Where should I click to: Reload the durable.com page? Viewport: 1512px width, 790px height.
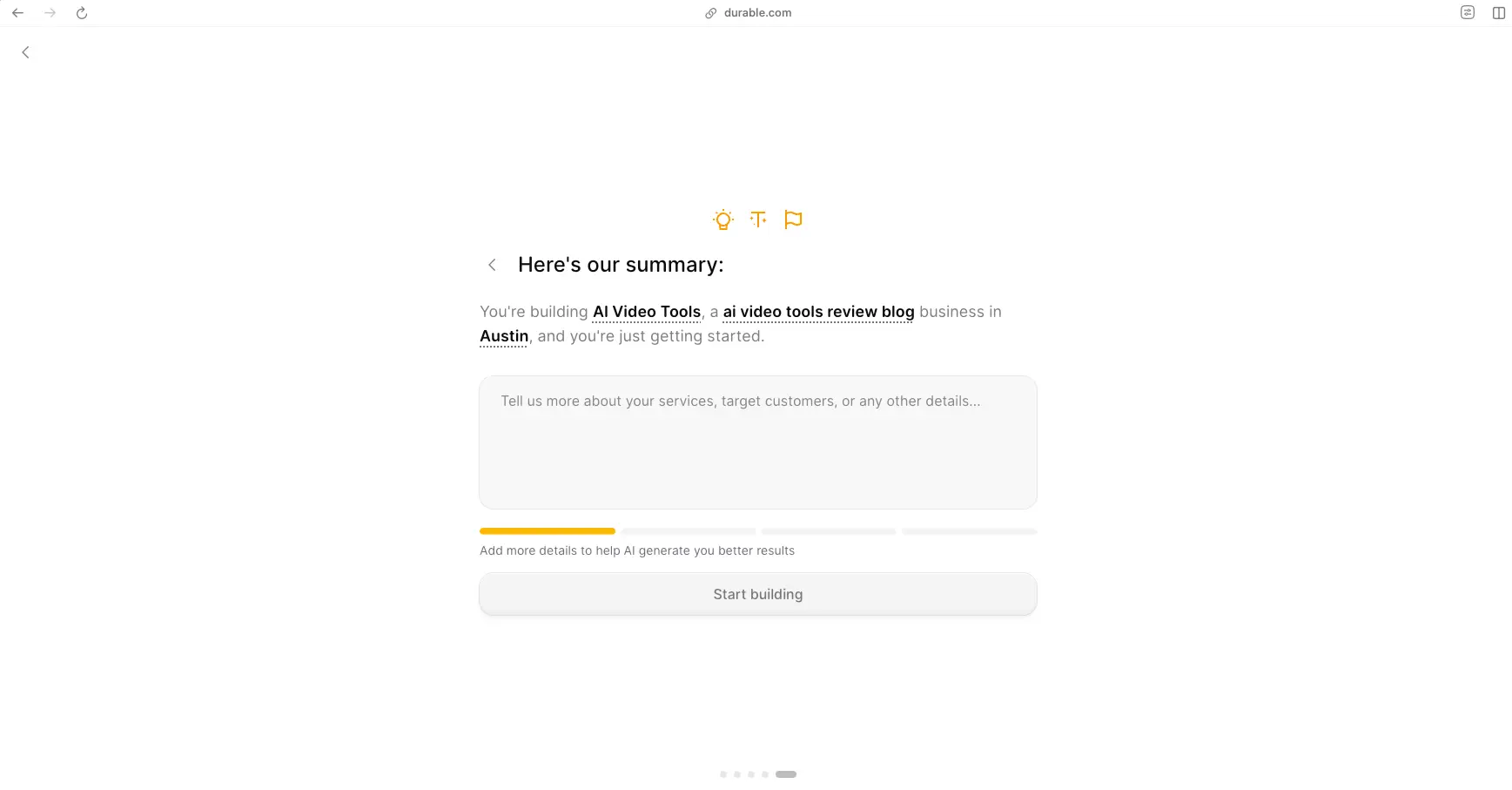(x=82, y=13)
